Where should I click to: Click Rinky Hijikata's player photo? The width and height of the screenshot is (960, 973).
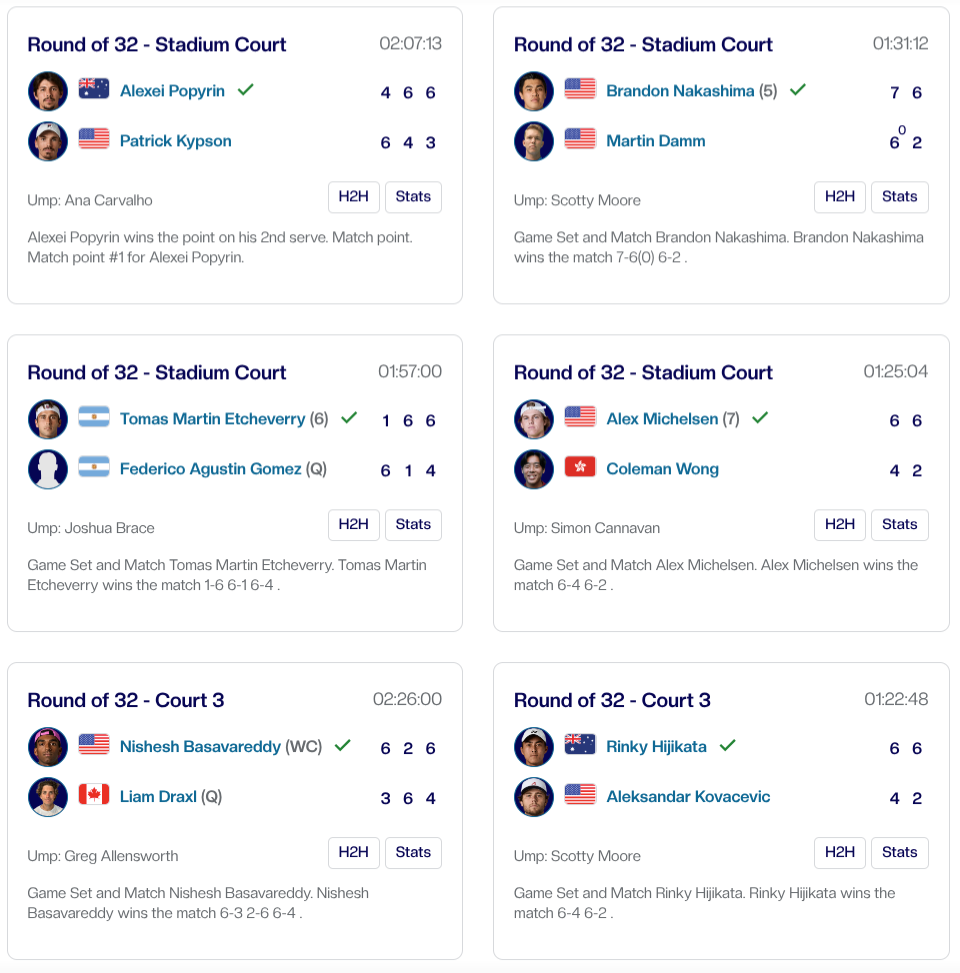(534, 747)
